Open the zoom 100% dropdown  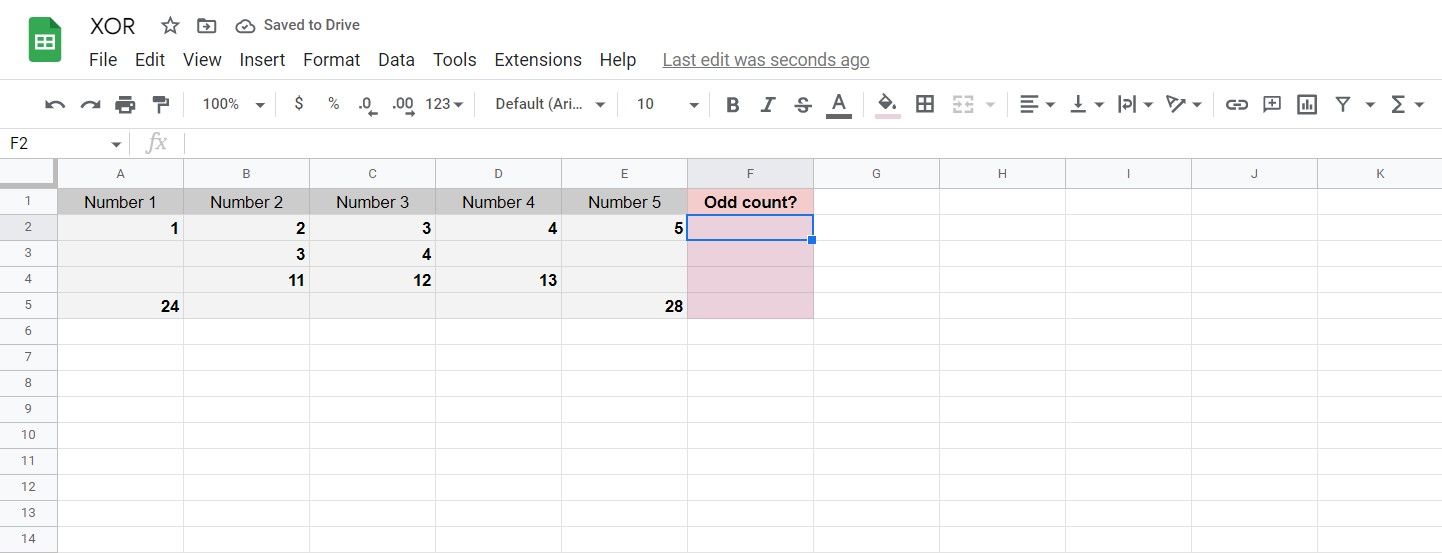click(x=233, y=104)
